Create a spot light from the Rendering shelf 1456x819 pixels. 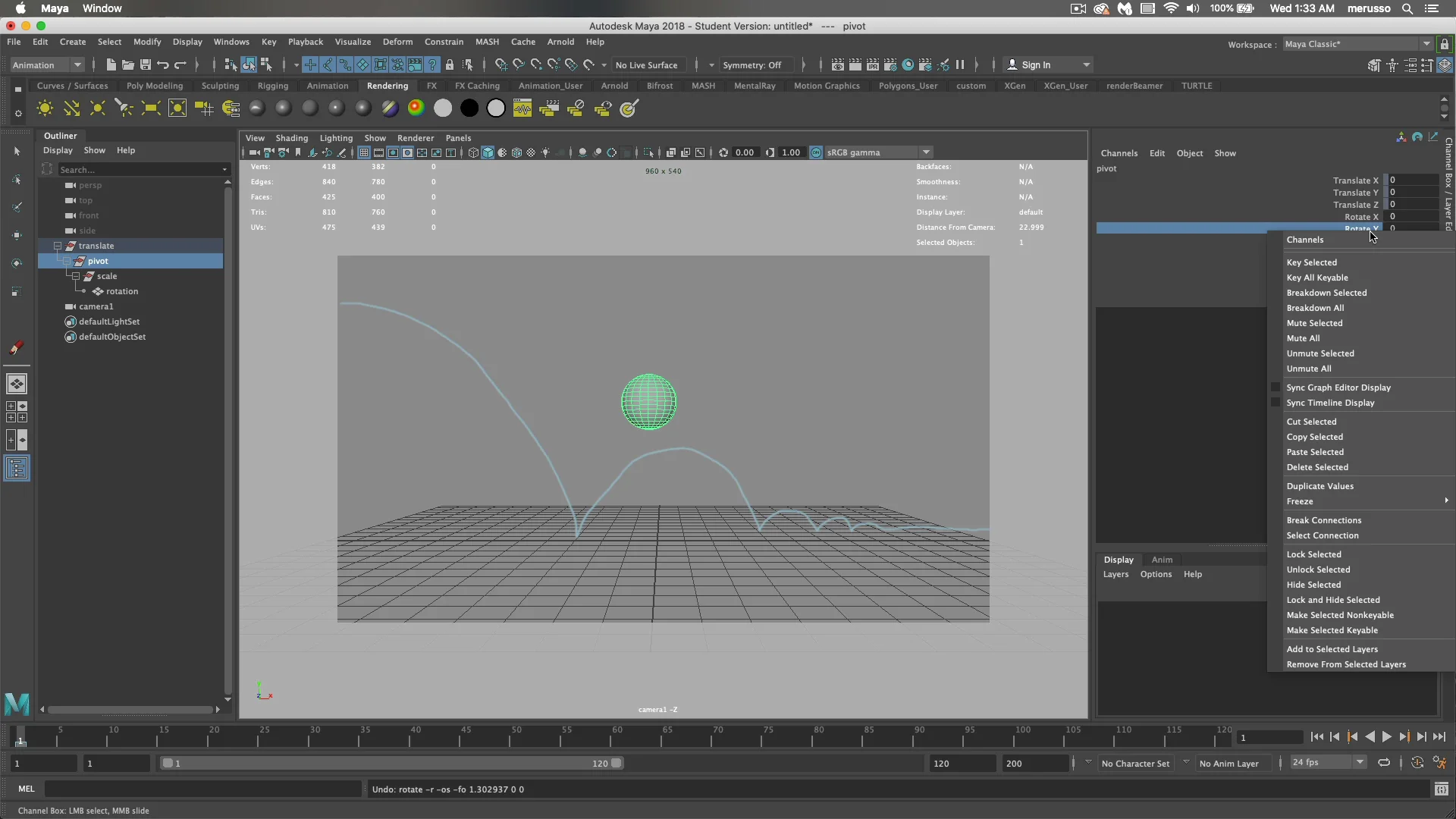(x=124, y=108)
